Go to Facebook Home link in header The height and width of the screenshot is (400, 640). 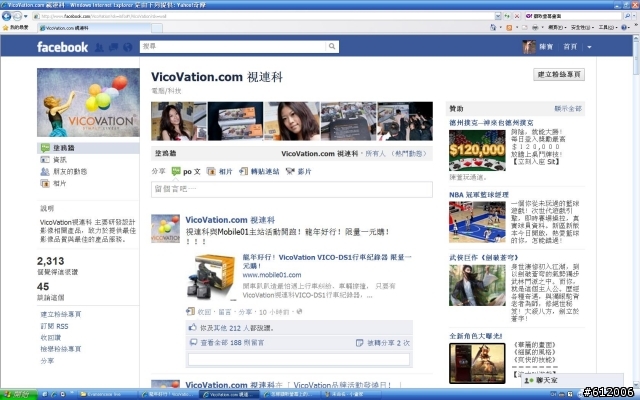tap(570, 47)
